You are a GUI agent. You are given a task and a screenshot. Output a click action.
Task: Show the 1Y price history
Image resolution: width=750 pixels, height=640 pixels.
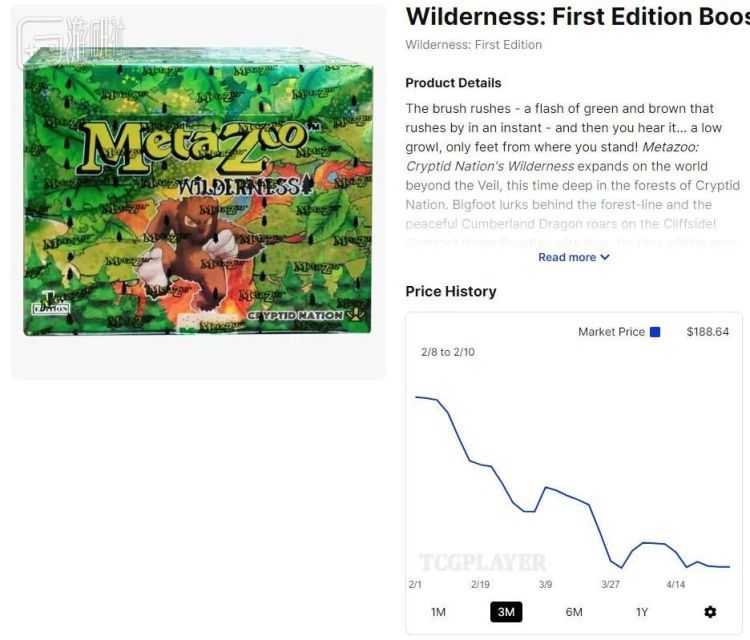[x=642, y=612]
